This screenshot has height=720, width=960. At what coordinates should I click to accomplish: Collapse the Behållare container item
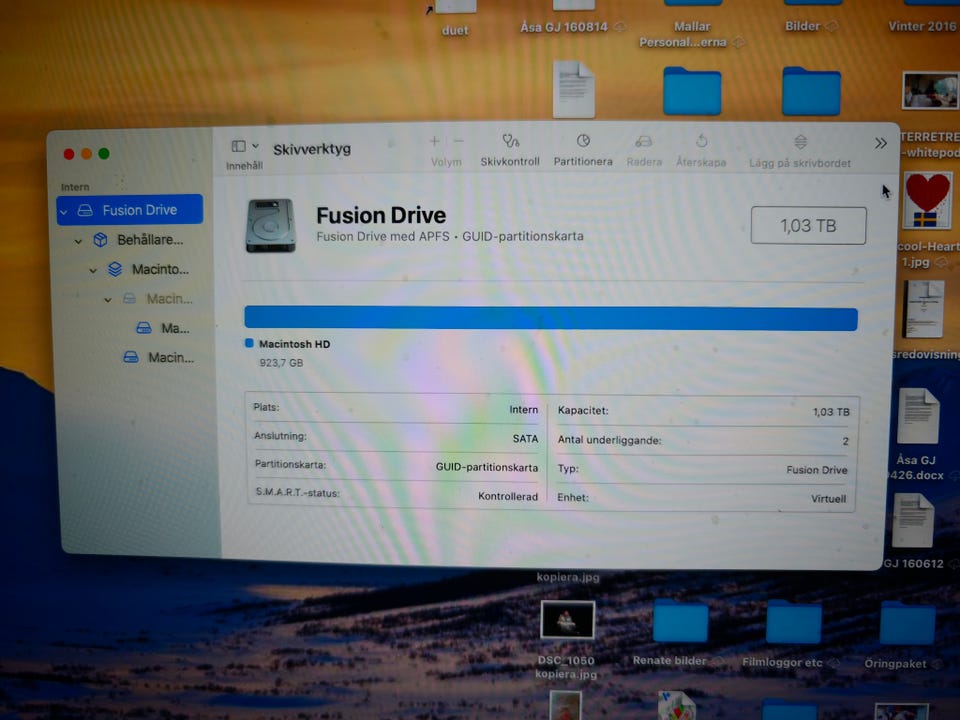[x=78, y=241]
